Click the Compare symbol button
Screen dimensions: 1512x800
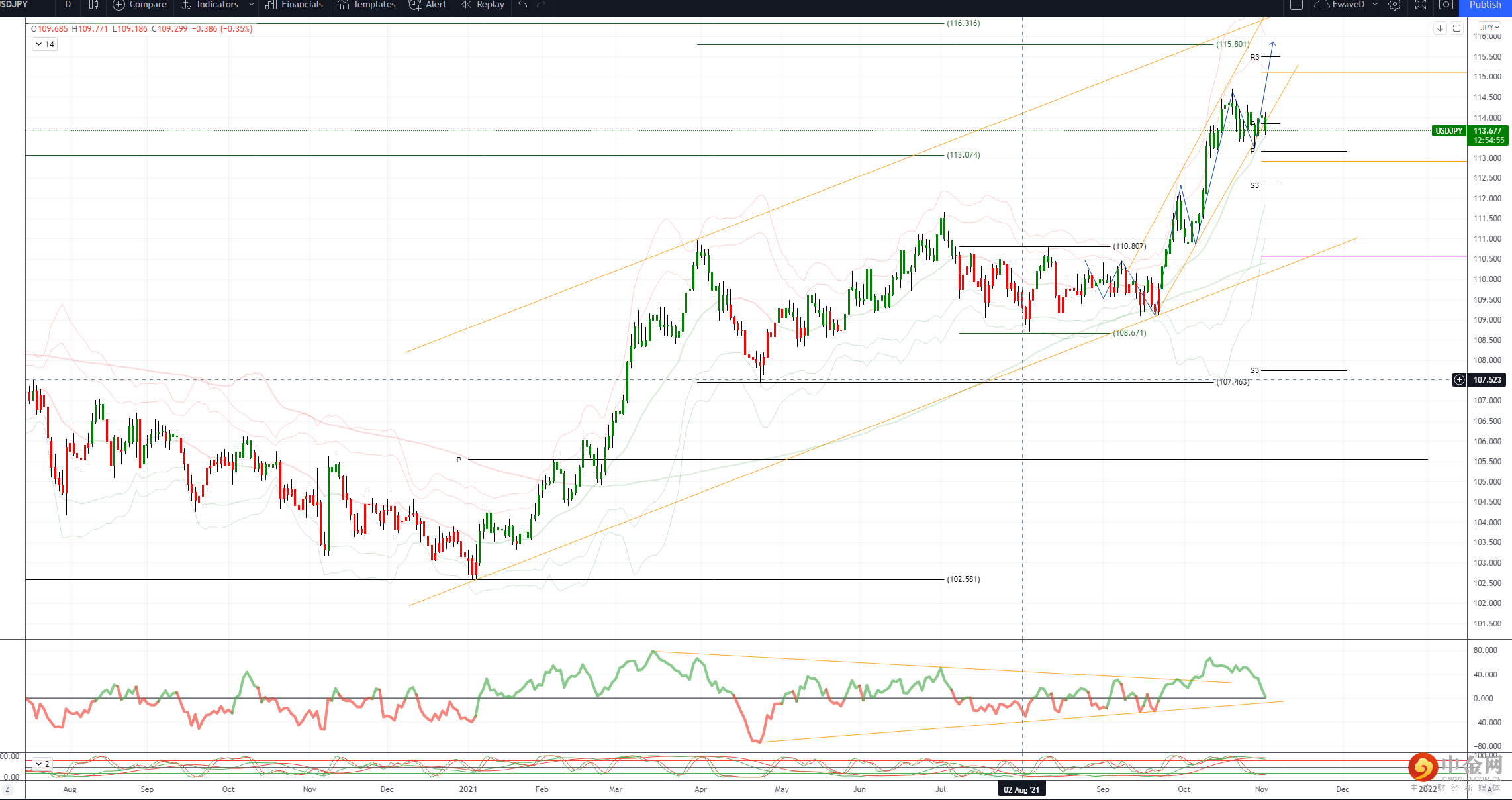(x=140, y=5)
